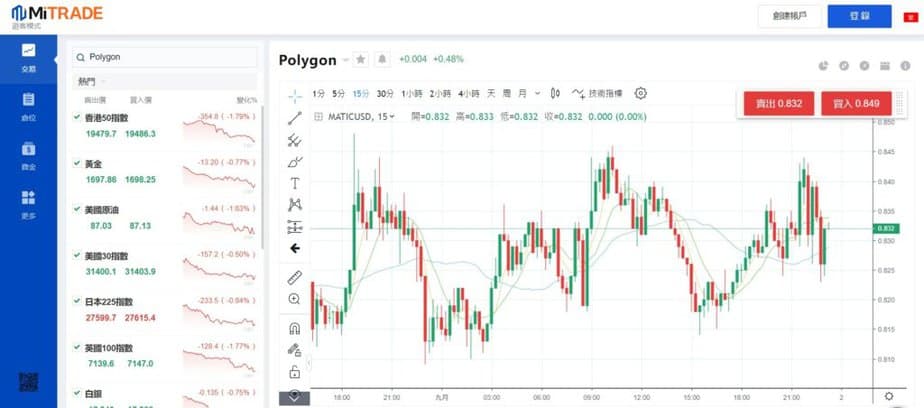Toggle the checkmark beside 黃金
Screen dimensions: 924x408
coord(77,163)
